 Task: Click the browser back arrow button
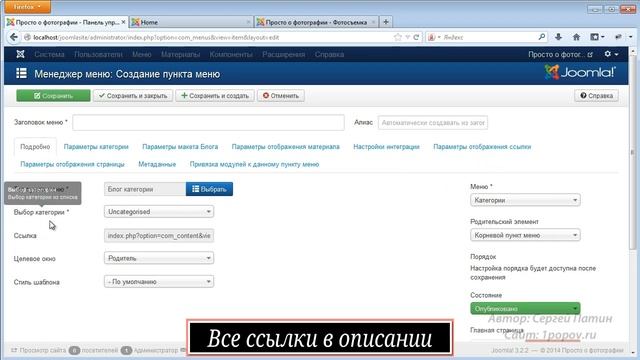click(x=13, y=37)
